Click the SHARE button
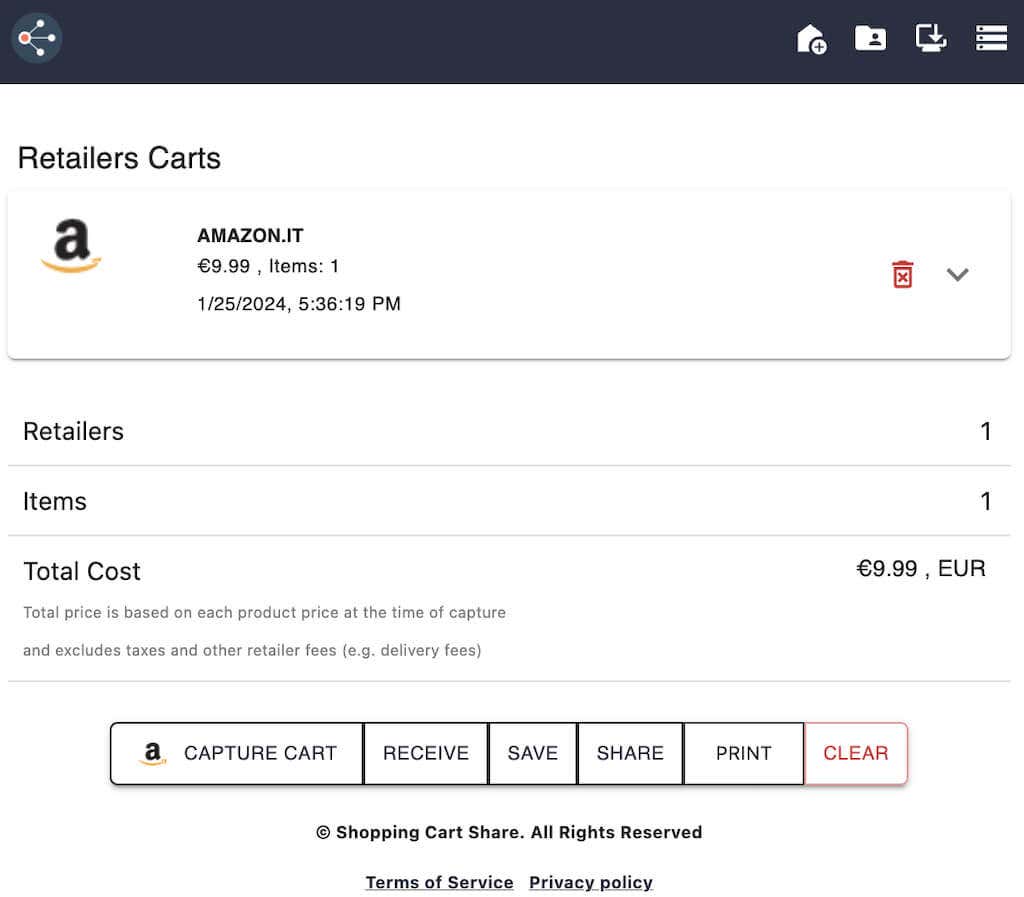The height and width of the screenshot is (897, 1024). pos(630,754)
